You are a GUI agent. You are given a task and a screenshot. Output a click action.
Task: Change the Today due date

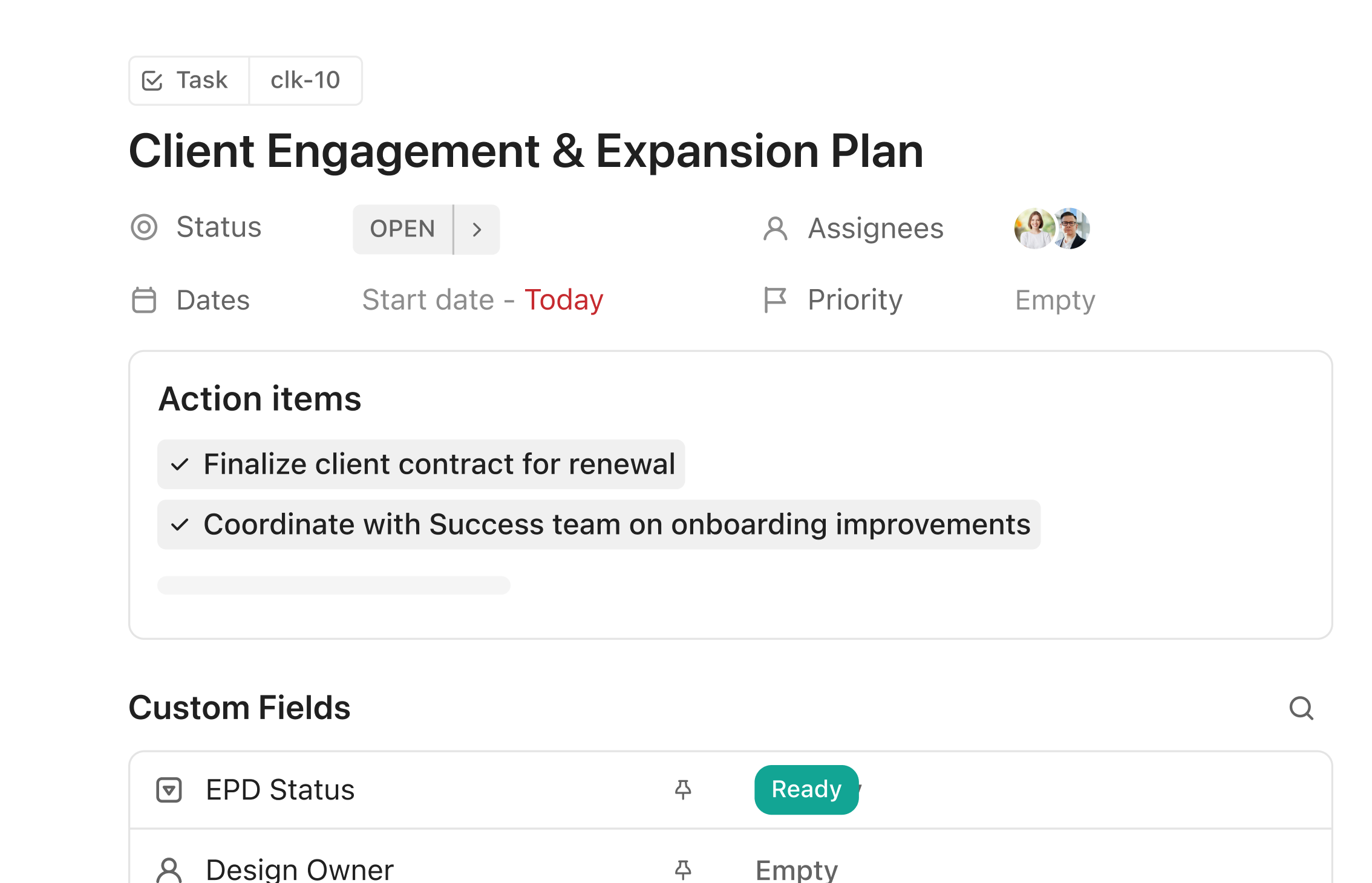[564, 300]
